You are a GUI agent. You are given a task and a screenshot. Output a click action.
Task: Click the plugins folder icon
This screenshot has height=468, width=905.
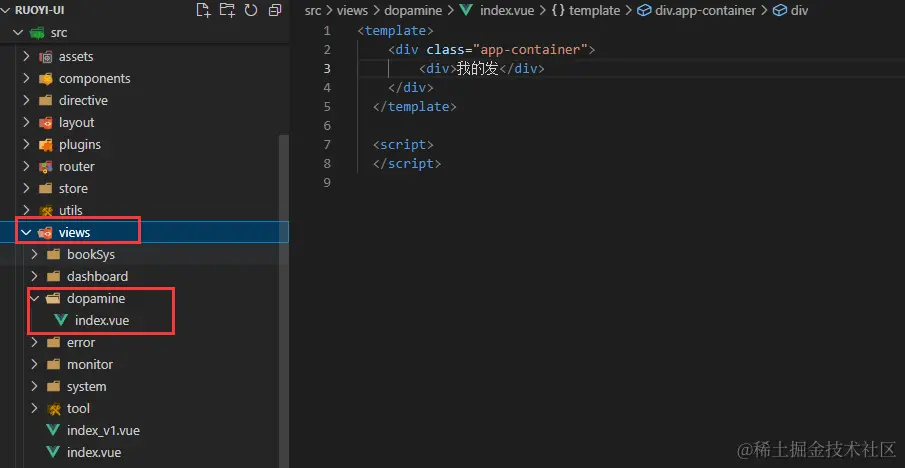pos(46,144)
